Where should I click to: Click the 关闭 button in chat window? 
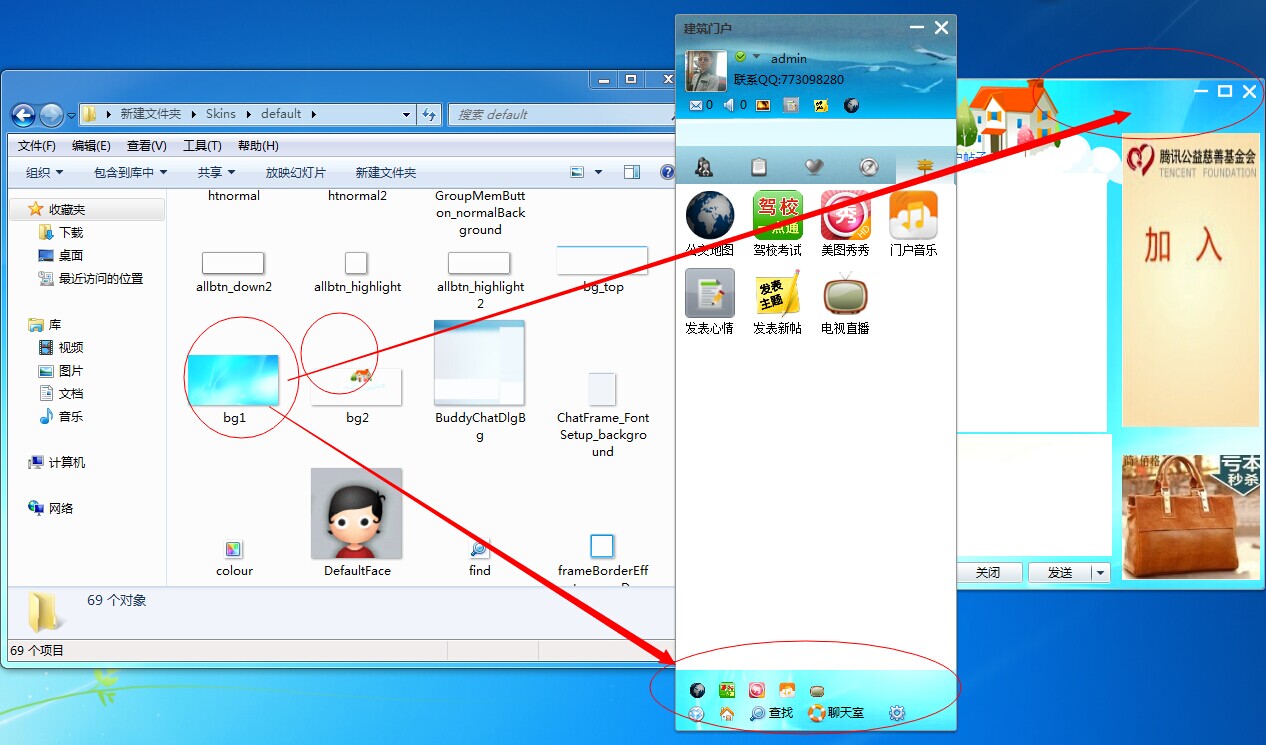(988, 573)
